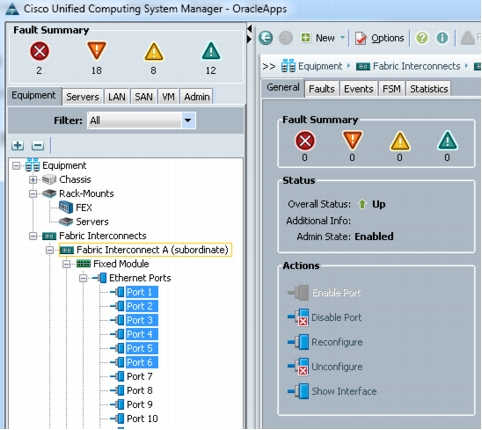This screenshot has width=482, height=430.
Task: Click the FEX icon in the tree
Action: (x=66, y=207)
